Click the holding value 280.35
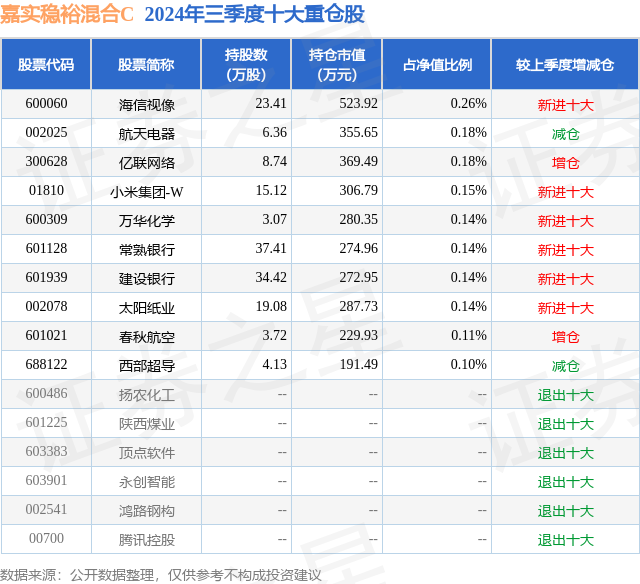 [x=358, y=220]
